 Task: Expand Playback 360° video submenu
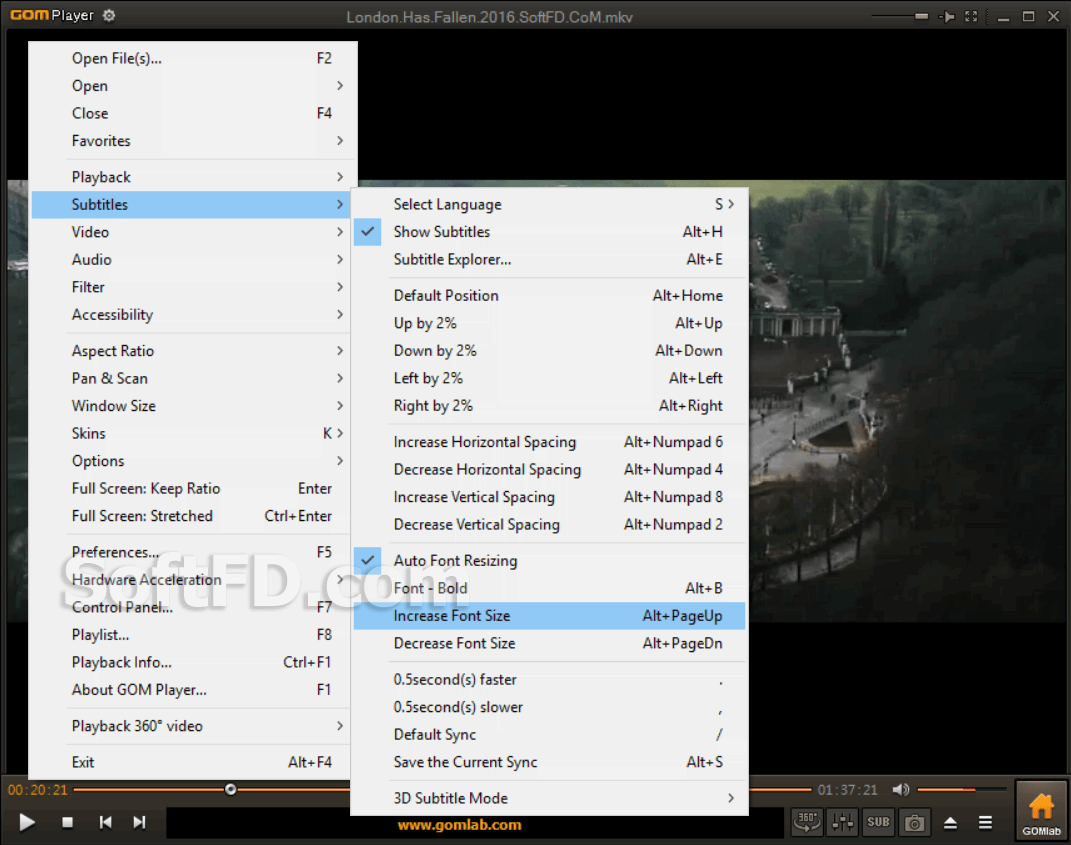click(x=191, y=725)
